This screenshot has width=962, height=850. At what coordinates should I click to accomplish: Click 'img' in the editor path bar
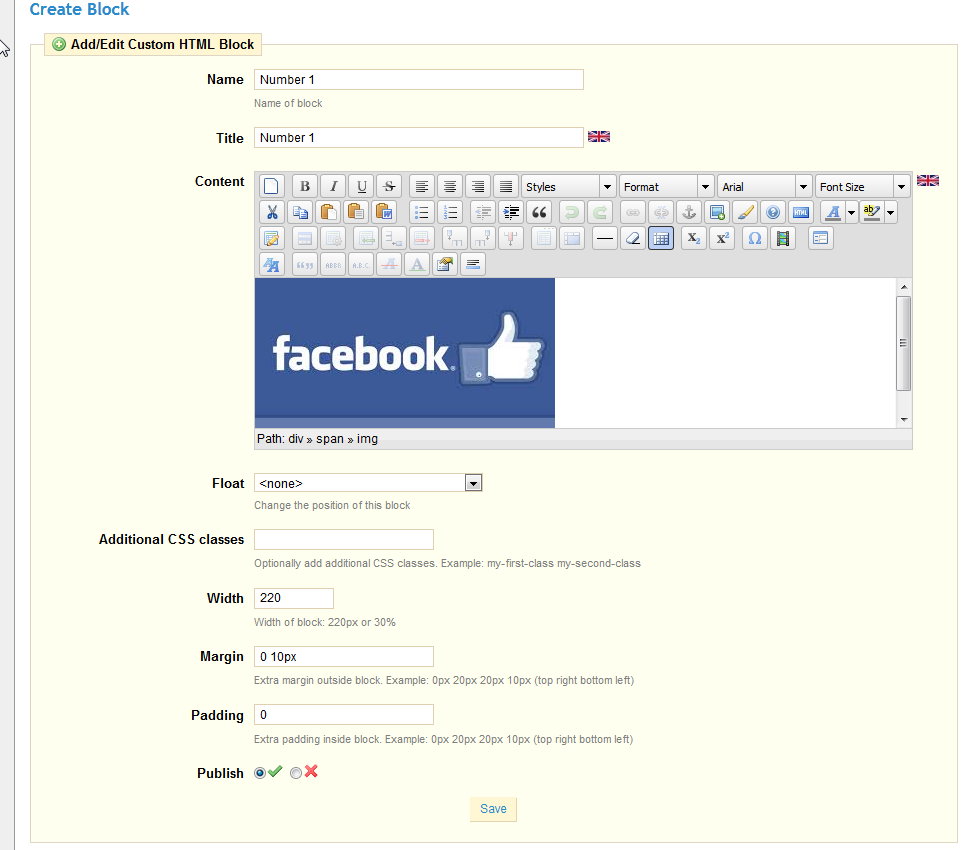click(367, 439)
